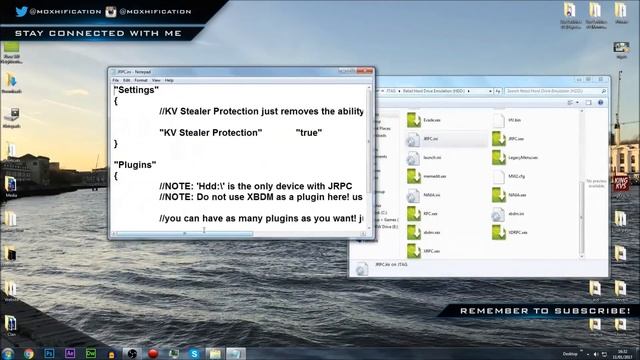Click the JRPC.ini status text in details pane
The width and height of the screenshot is (640, 360).
(391, 264)
